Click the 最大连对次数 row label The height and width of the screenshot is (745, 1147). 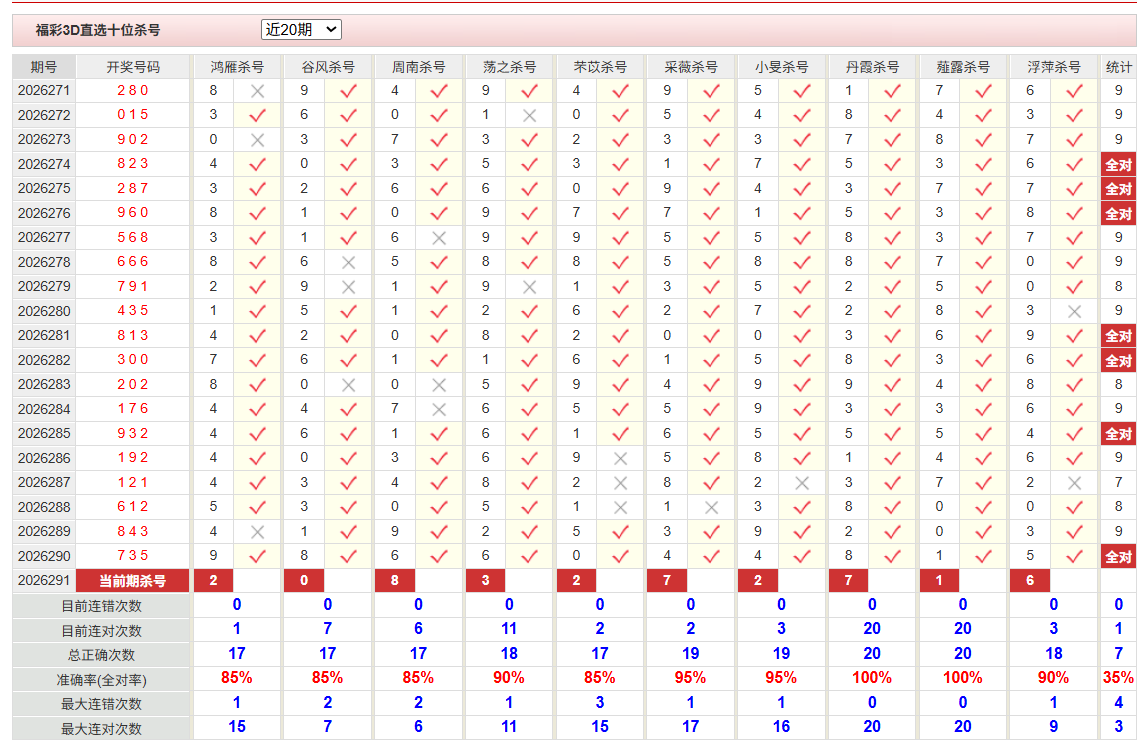tap(102, 729)
